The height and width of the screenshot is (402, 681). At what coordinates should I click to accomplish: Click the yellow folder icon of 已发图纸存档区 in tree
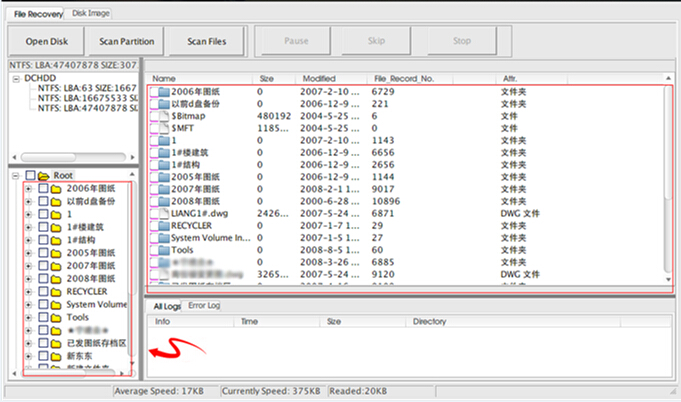[x=56, y=343]
